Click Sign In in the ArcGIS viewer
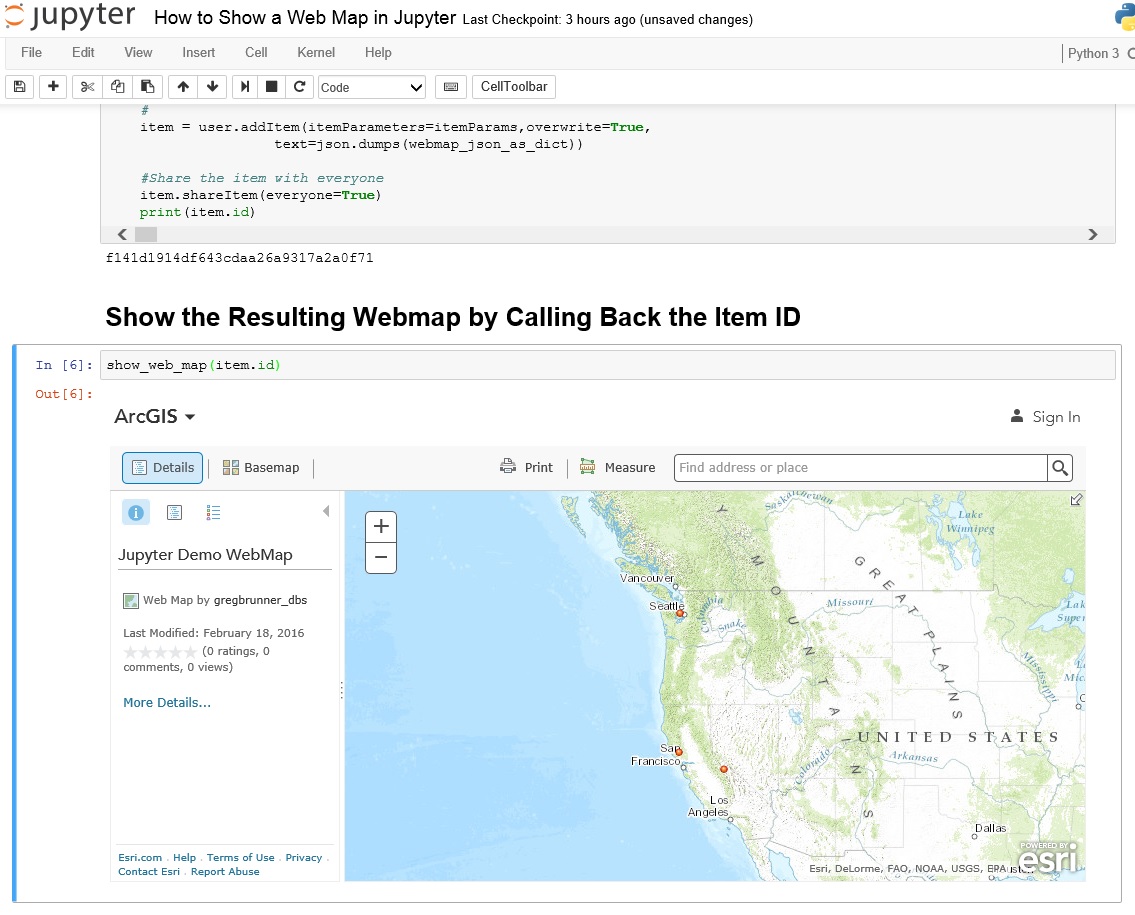Viewport: 1135px width, 915px height. pos(1045,416)
